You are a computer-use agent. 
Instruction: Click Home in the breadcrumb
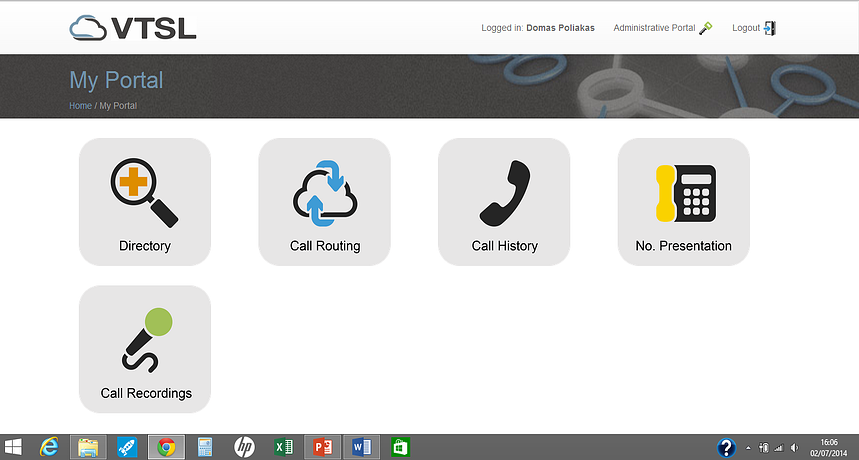tap(80, 106)
